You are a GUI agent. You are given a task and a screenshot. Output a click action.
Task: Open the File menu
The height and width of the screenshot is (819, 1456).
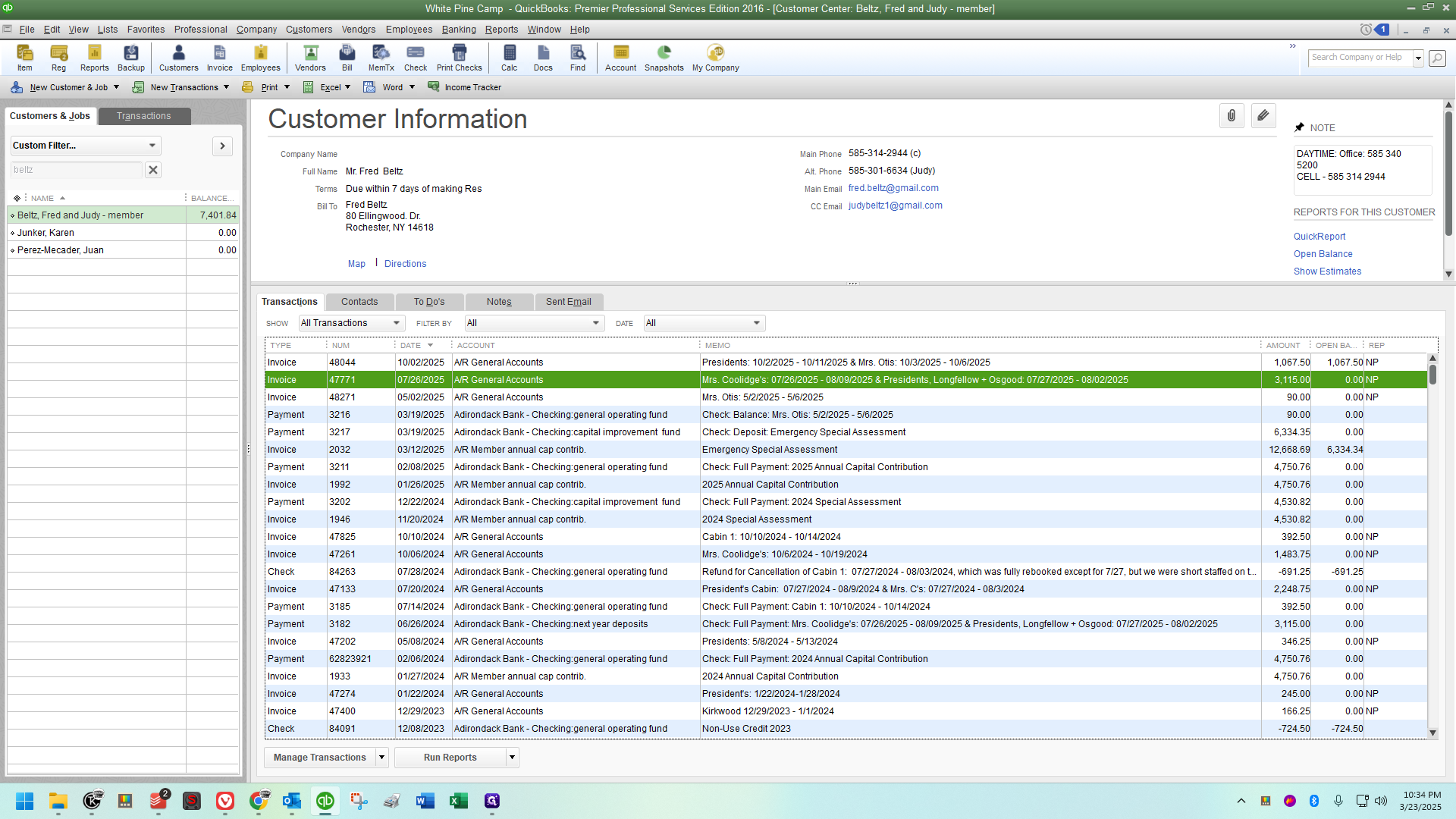pyautogui.click(x=27, y=30)
